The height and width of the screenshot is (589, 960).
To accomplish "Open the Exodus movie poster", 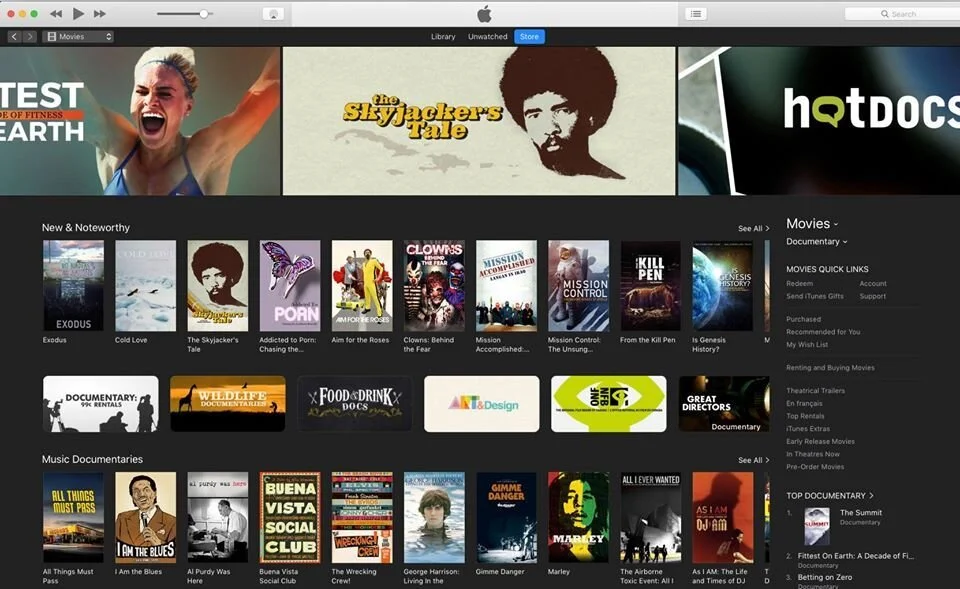I will pos(73,285).
